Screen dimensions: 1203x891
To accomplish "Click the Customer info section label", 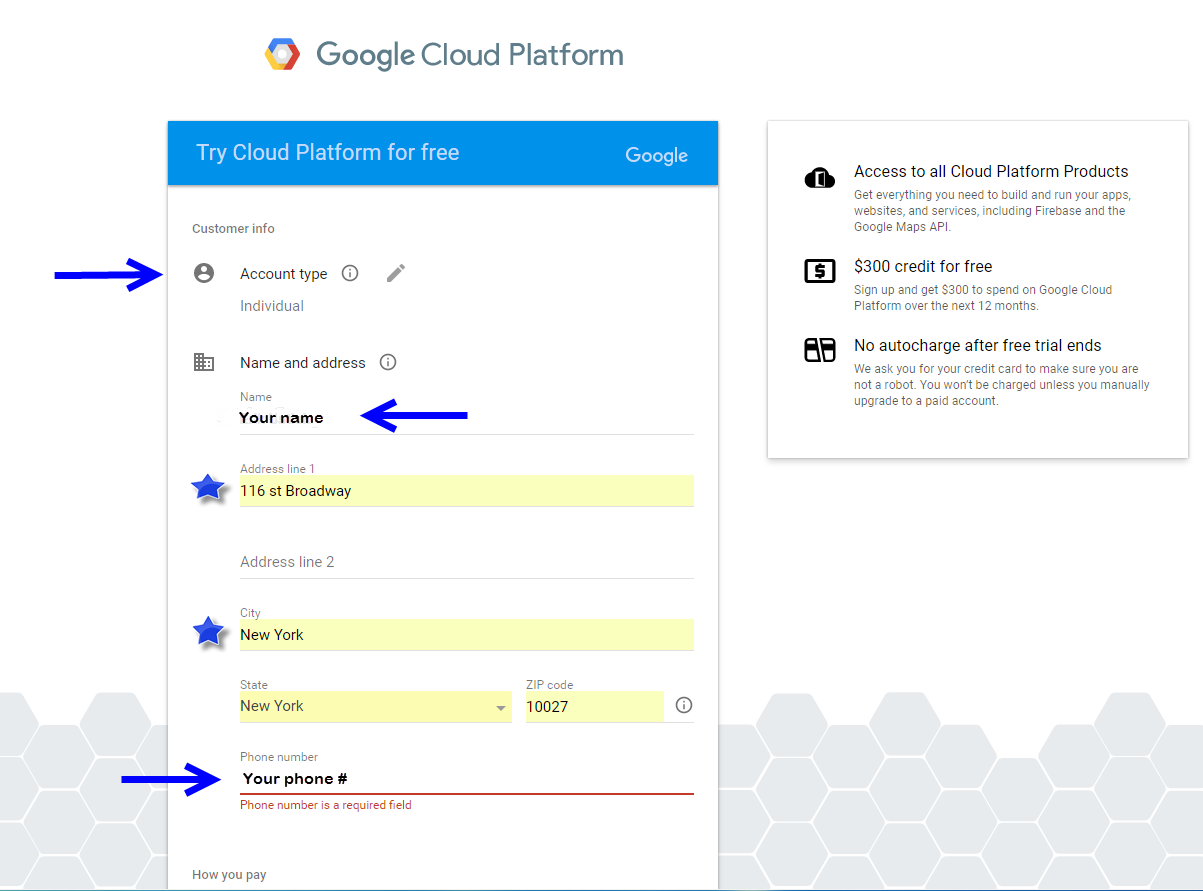I will [233, 229].
